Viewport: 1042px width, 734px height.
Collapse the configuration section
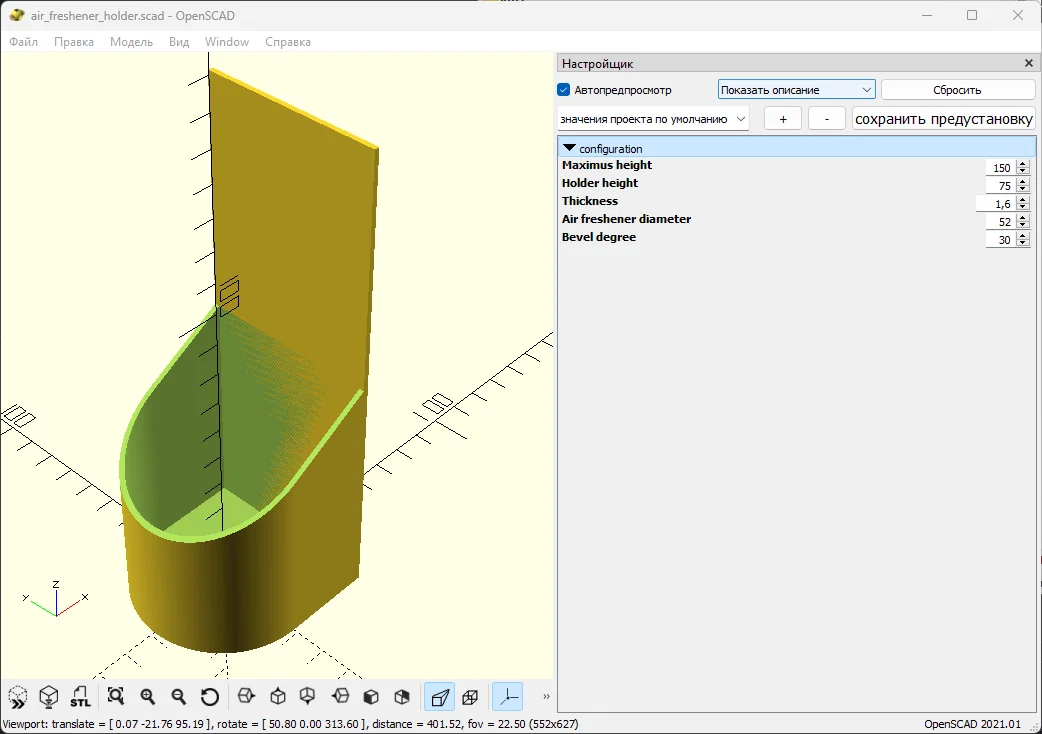(570, 148)
